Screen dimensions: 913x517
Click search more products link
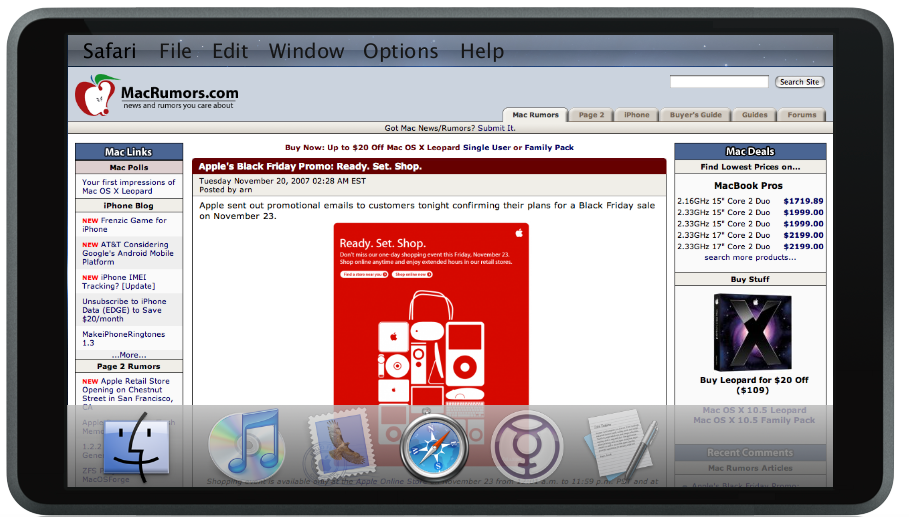pos(750,257)
